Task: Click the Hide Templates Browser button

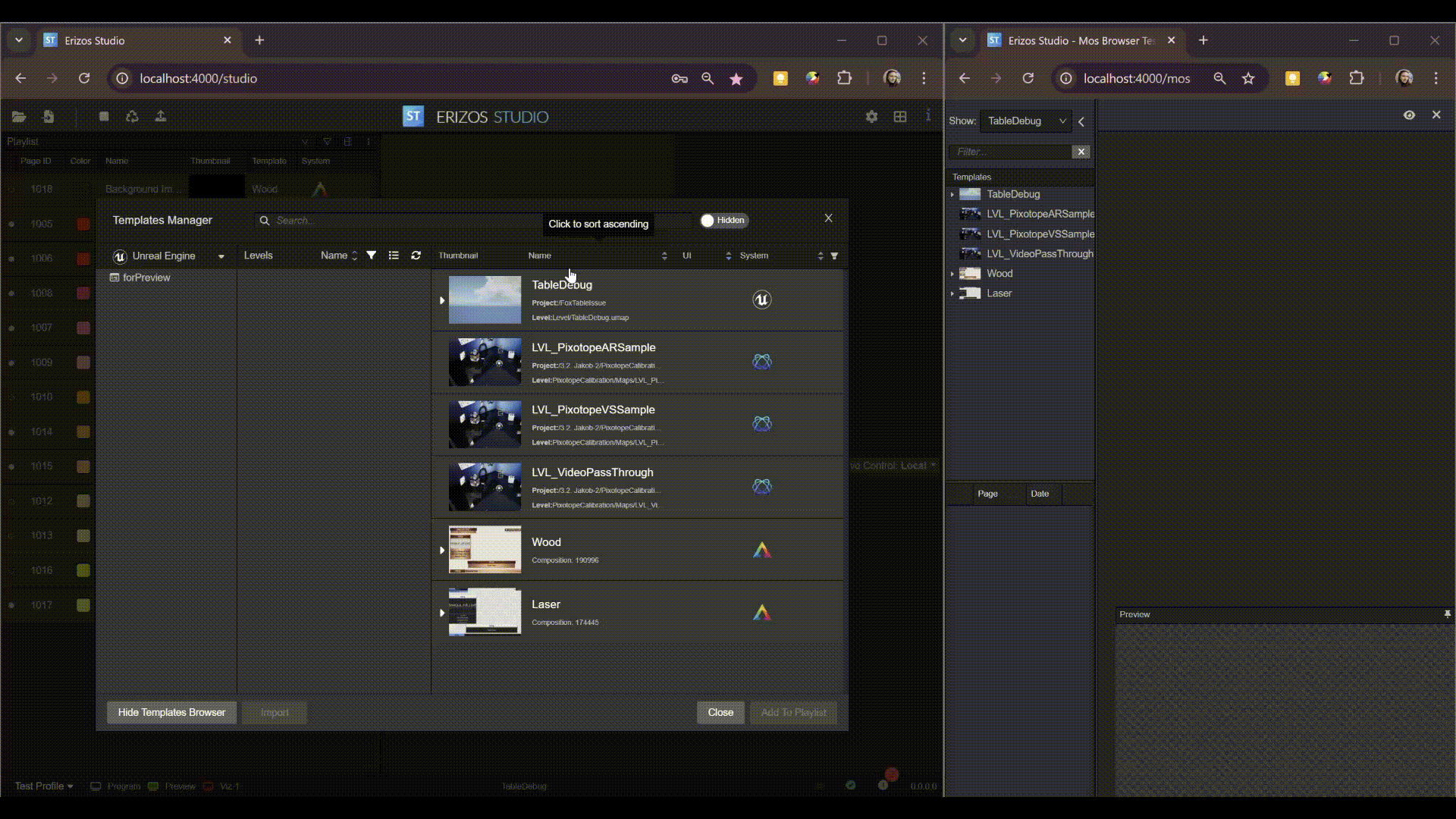Action: point(171,713)
